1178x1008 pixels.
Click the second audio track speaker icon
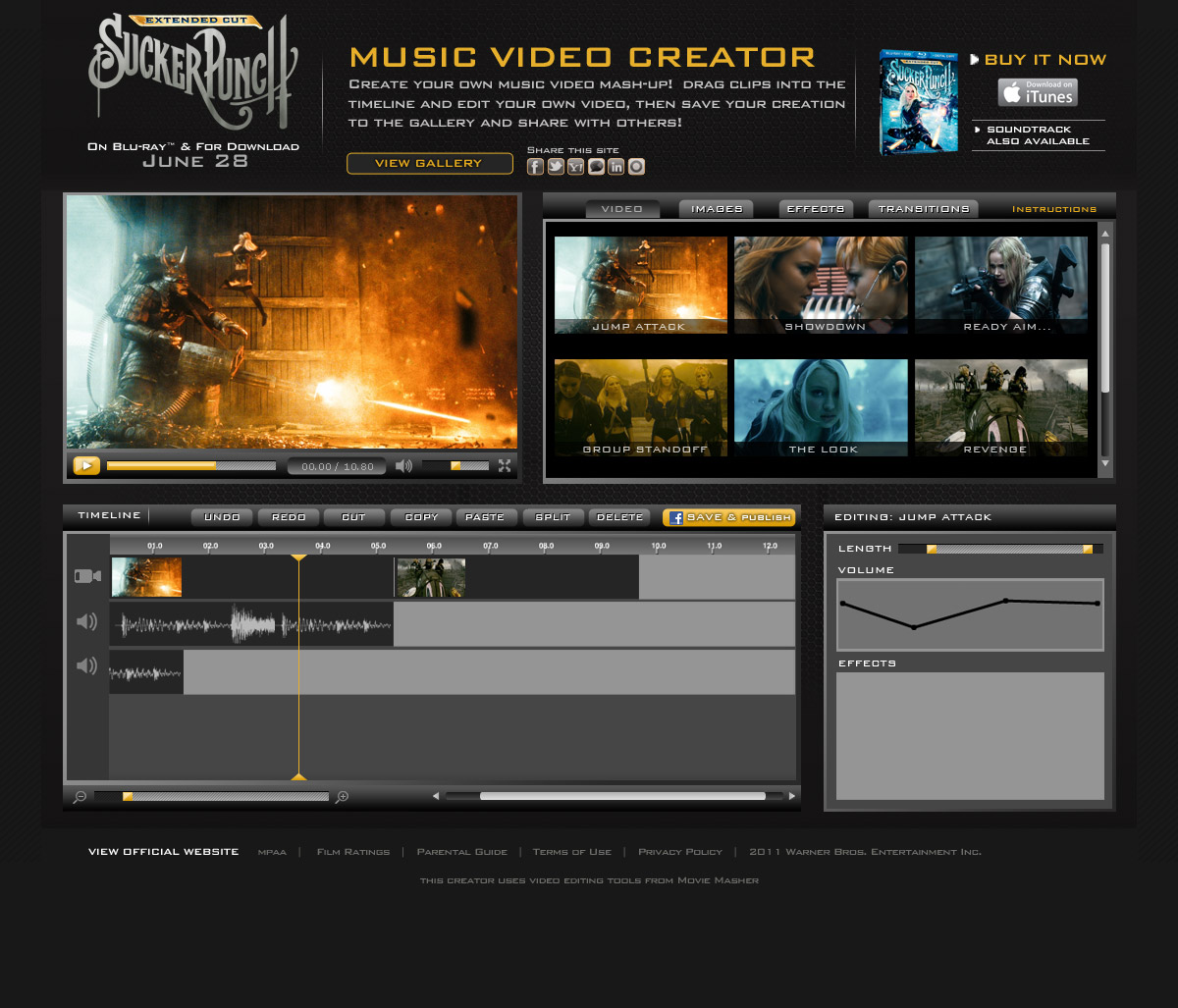(x=87, y=666)
